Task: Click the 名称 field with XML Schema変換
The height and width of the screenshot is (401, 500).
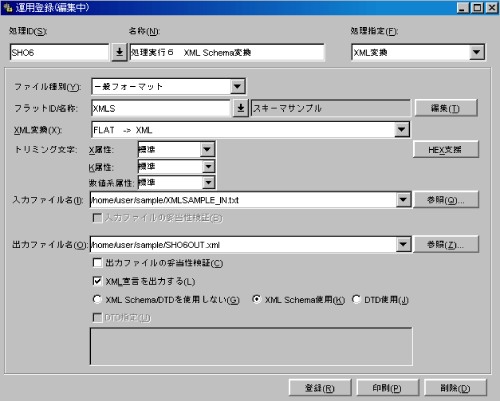Action: coord(227,52)
